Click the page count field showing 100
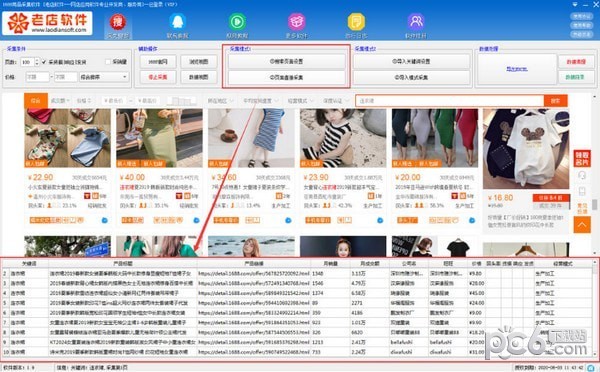The width and height of the screenshot is (600, 372). pos(27,62)
